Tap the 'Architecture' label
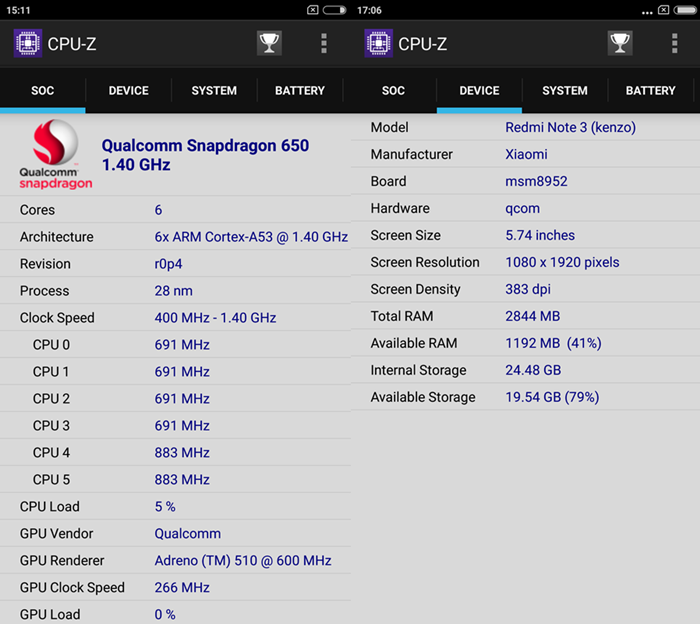 click(x=57, y=237)
